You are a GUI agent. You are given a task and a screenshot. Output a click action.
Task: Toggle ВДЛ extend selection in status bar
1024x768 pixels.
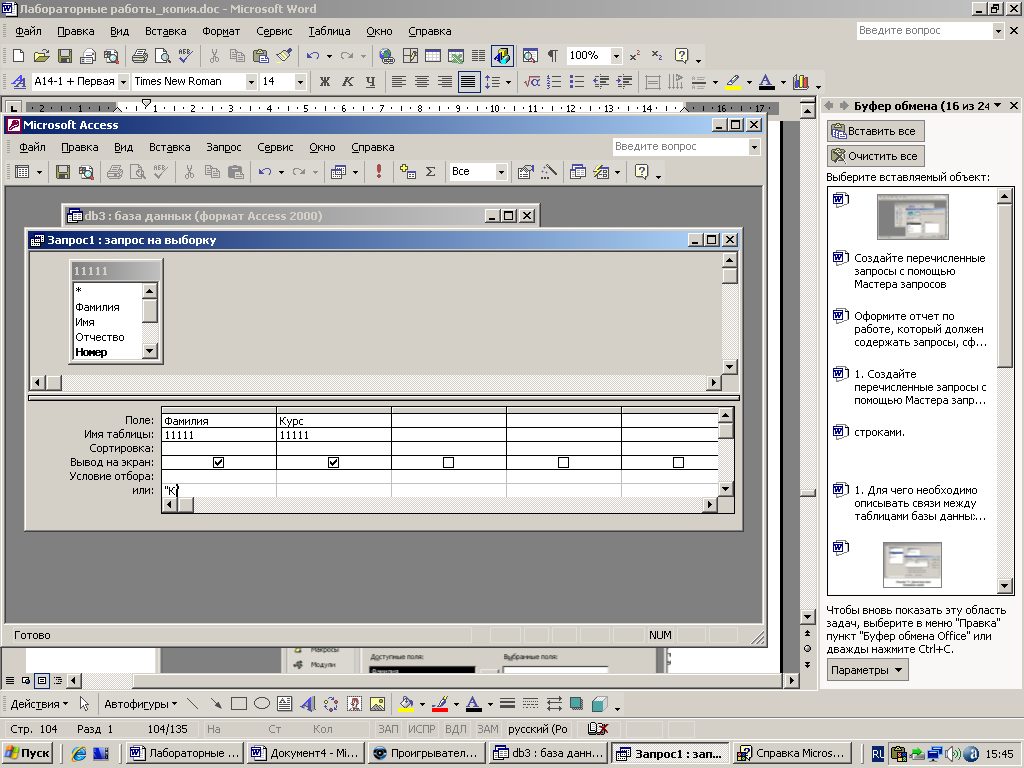pyautogui.click(x=456, y=729)
